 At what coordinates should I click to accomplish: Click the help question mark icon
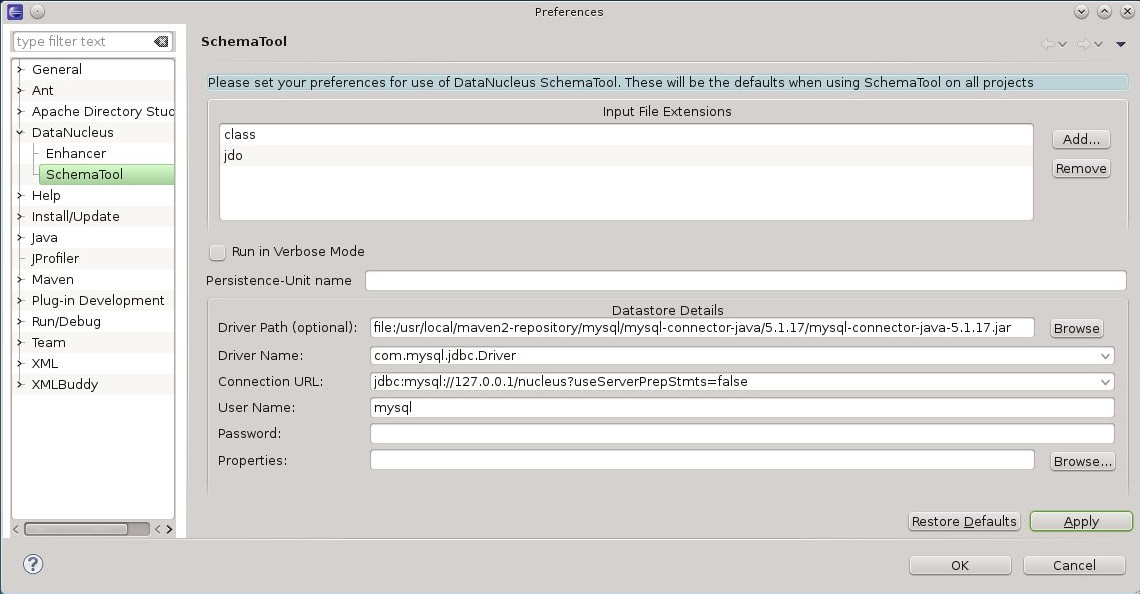pyautogui.click(x=33, y=564)
